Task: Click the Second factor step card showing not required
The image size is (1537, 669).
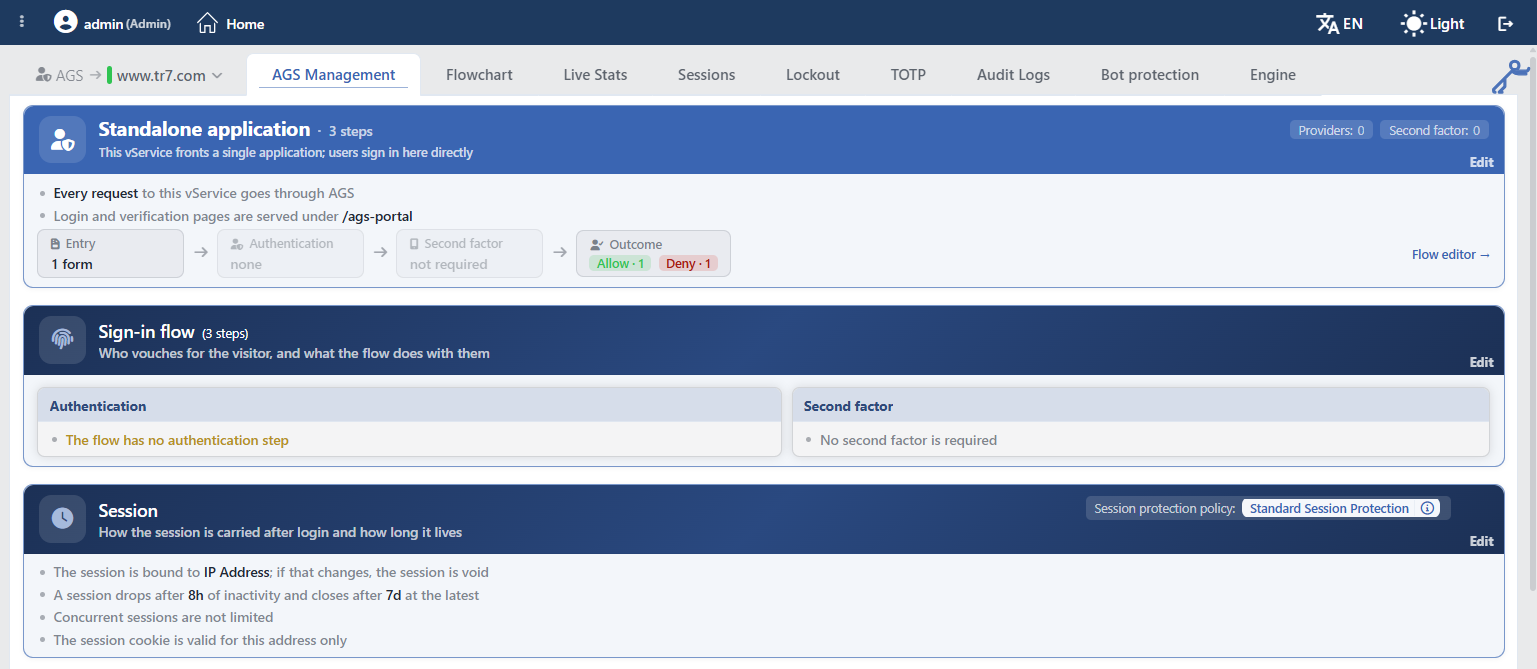Action: pos(469,254)
